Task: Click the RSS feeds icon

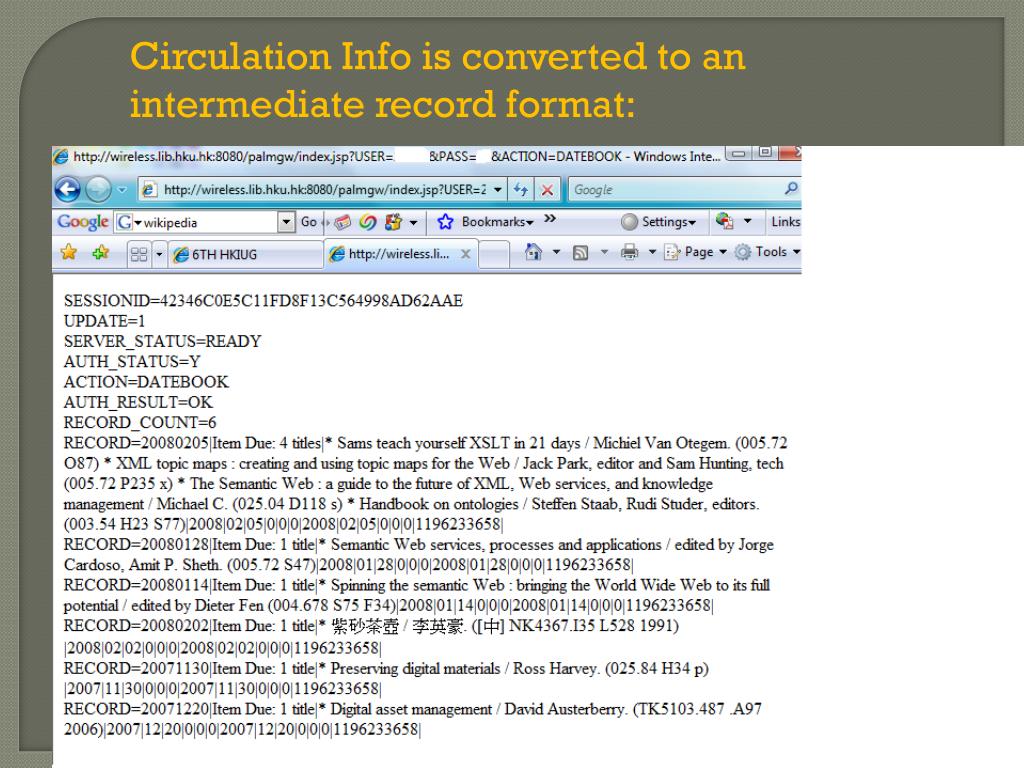Action: point(580,253)
